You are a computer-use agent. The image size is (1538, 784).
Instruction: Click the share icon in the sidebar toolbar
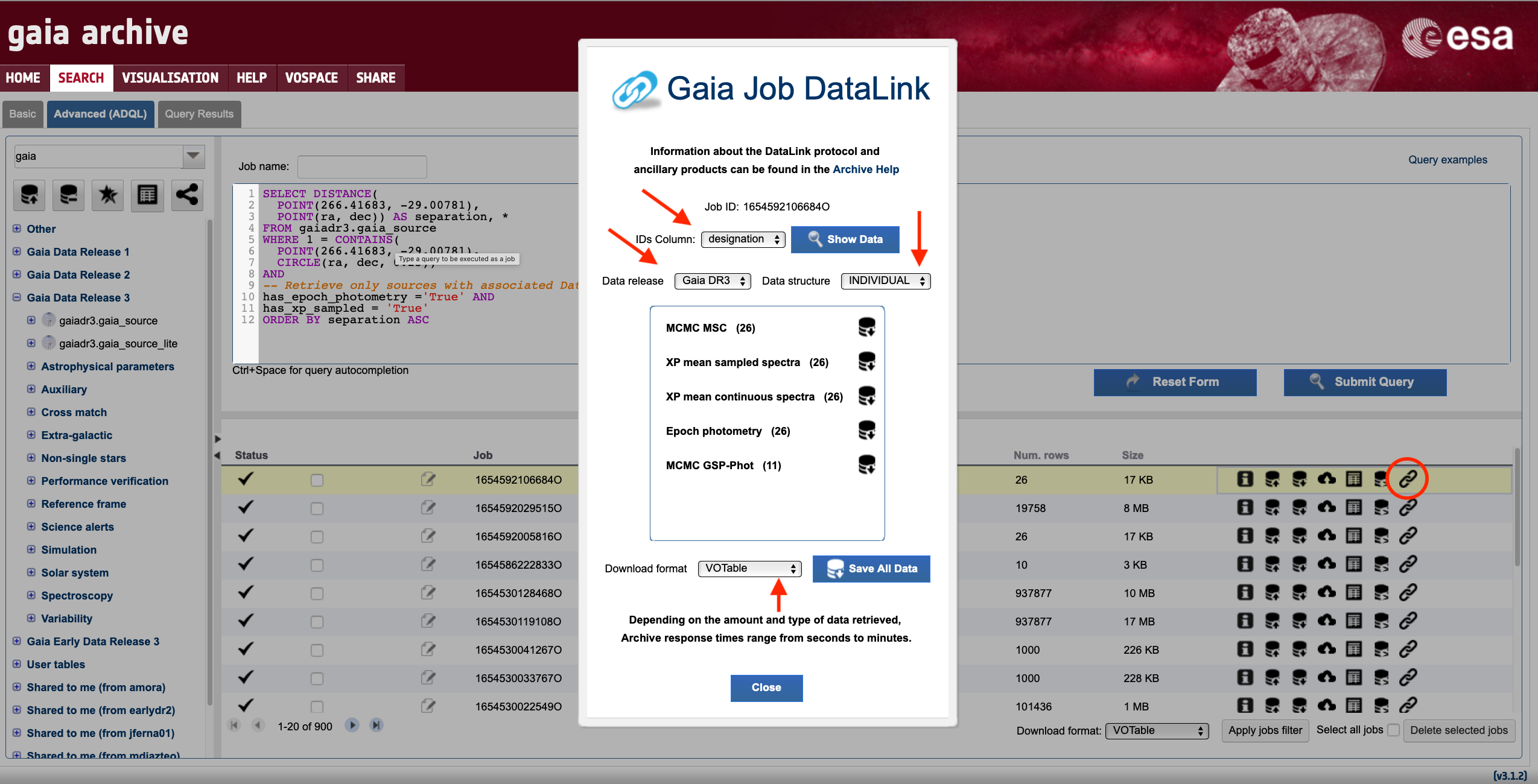(187, 195)
